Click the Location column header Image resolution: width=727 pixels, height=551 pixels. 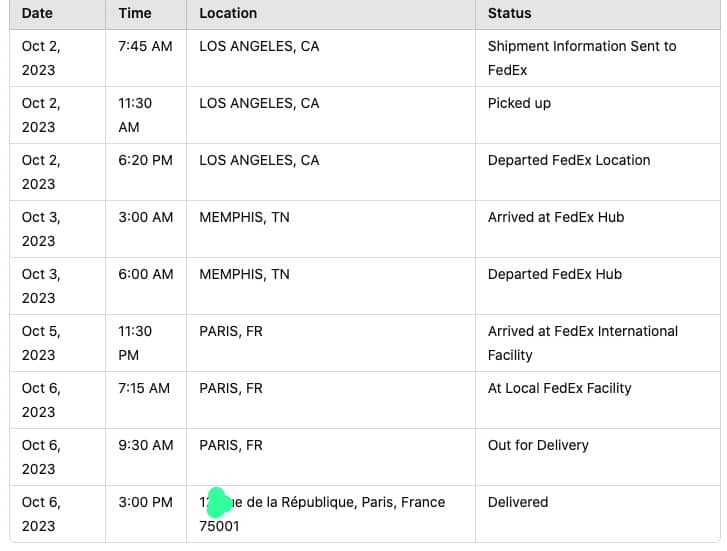tap(228, 13)
